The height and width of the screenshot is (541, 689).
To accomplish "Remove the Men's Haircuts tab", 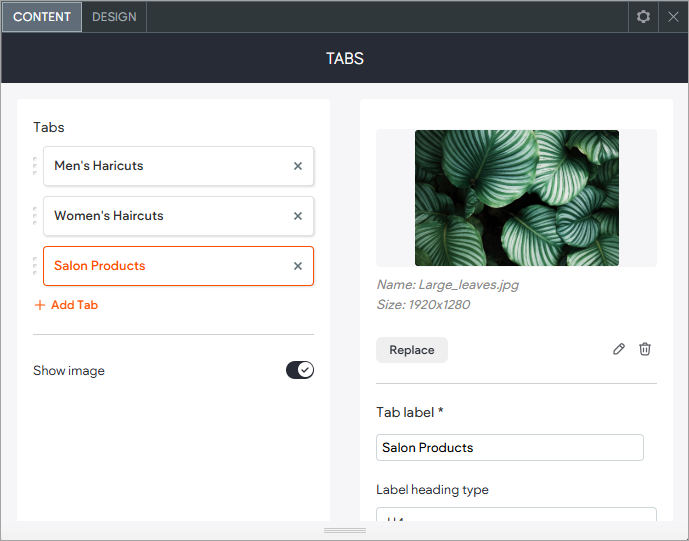I will pyautogui.click(x=297, y=166).
